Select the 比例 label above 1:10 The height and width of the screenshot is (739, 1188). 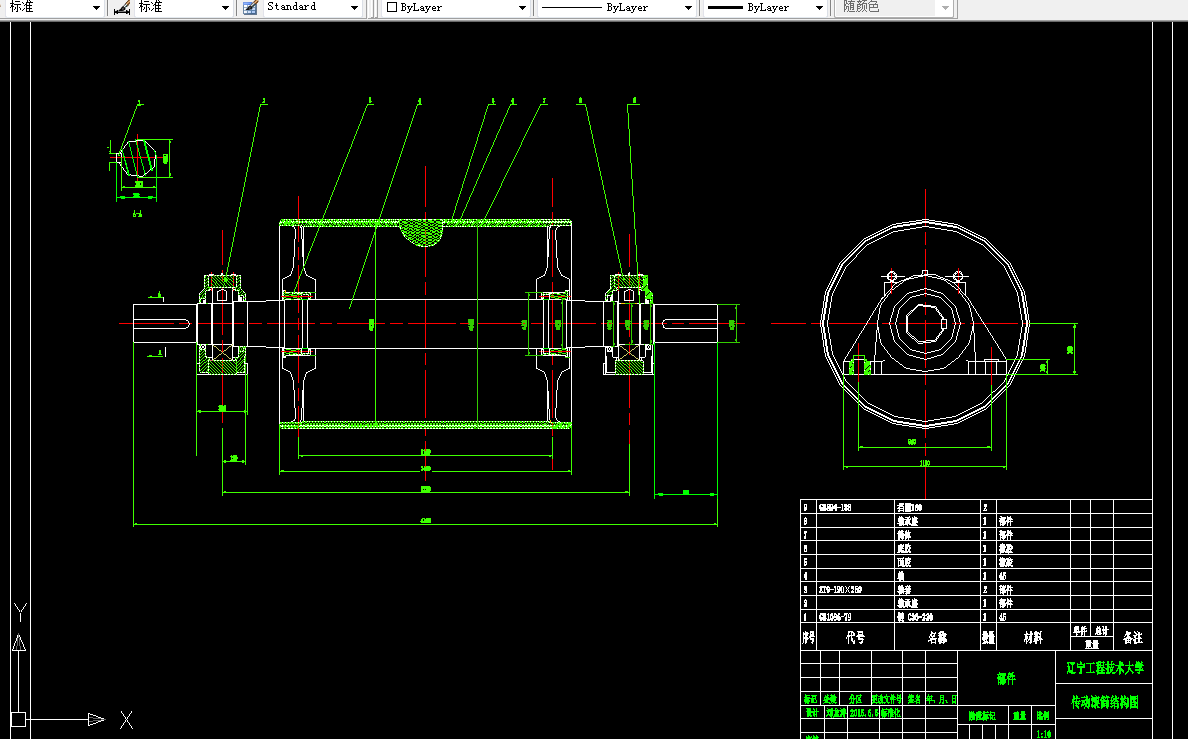(x=1043, y=716)
